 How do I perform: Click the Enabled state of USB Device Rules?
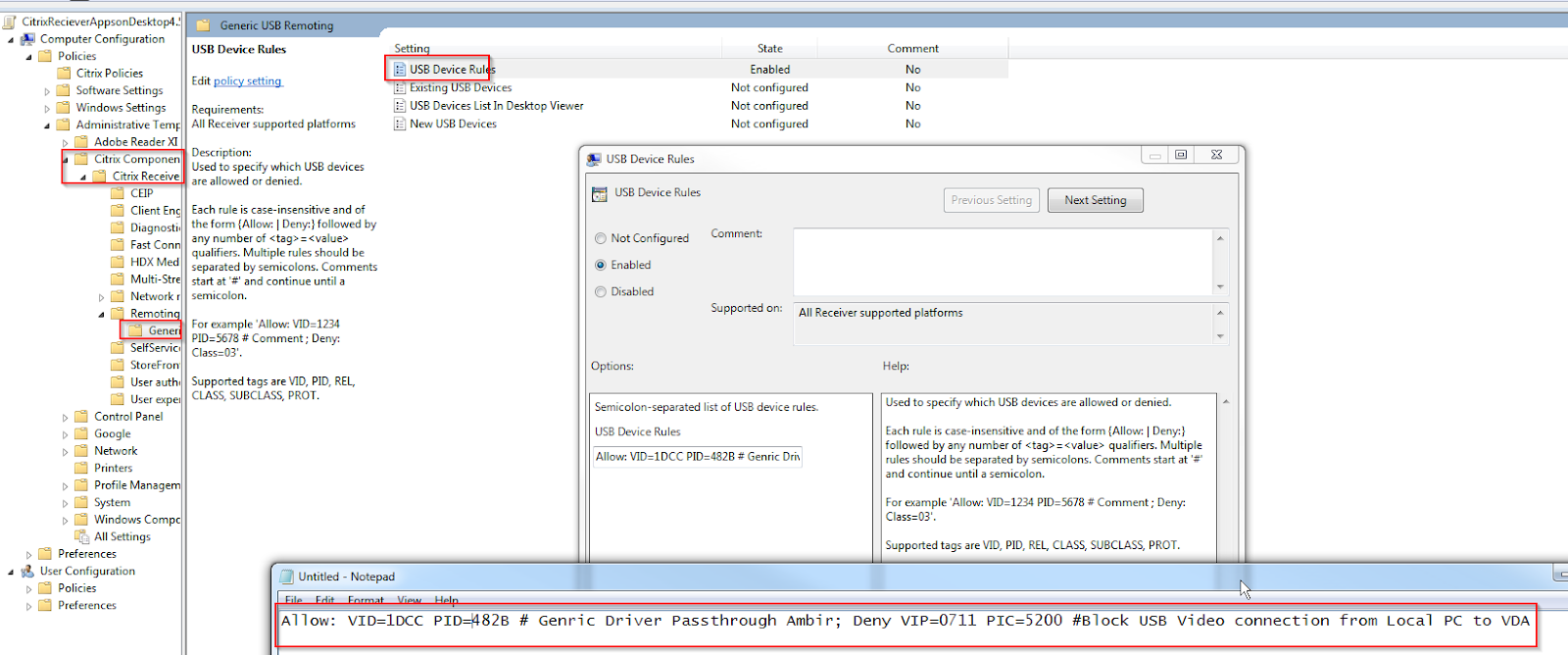pyautogui.click(x=770, y=70)
